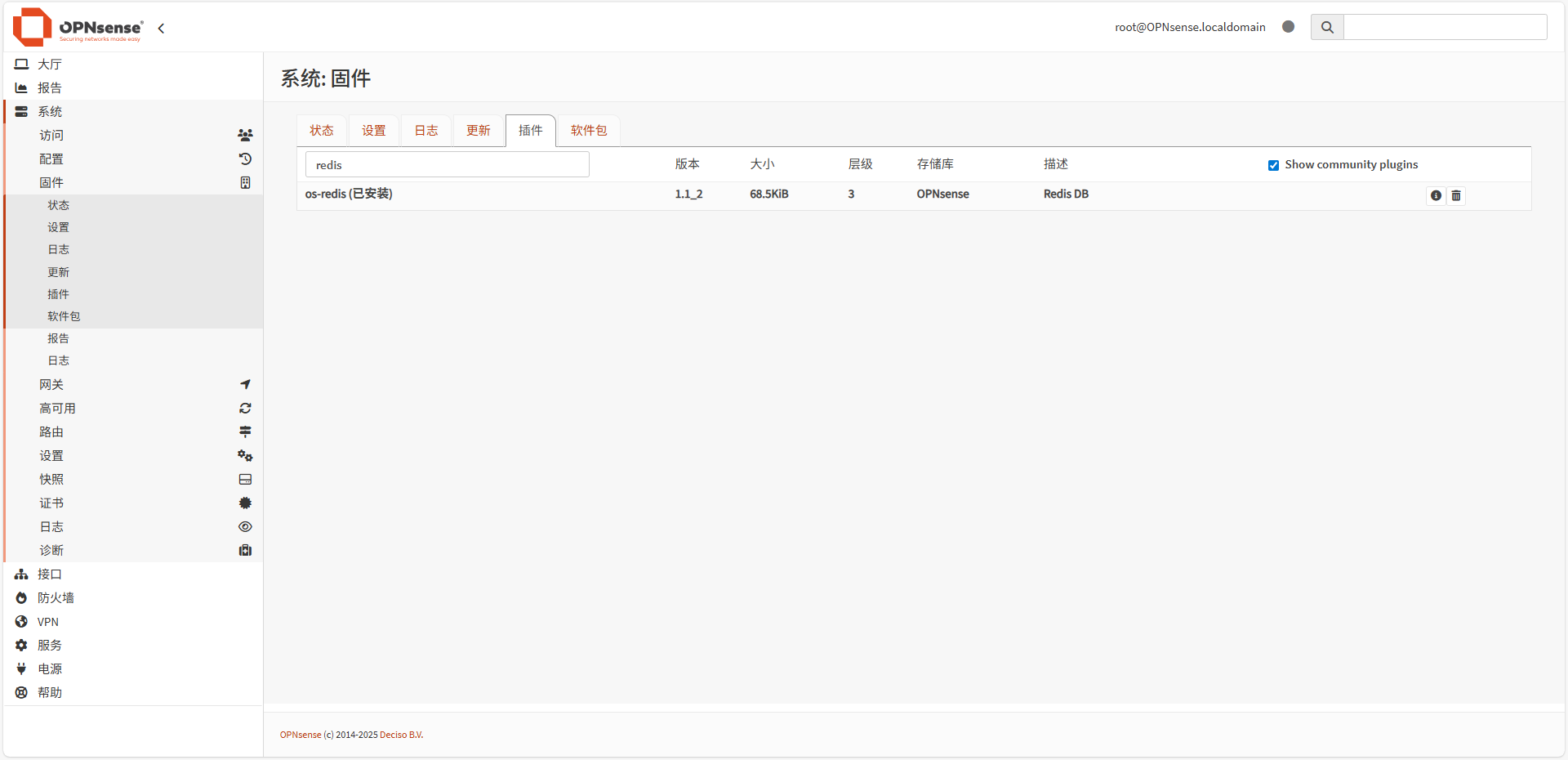Click the top-right search input box
The image size is (1568, 760).
[1445, 27]
